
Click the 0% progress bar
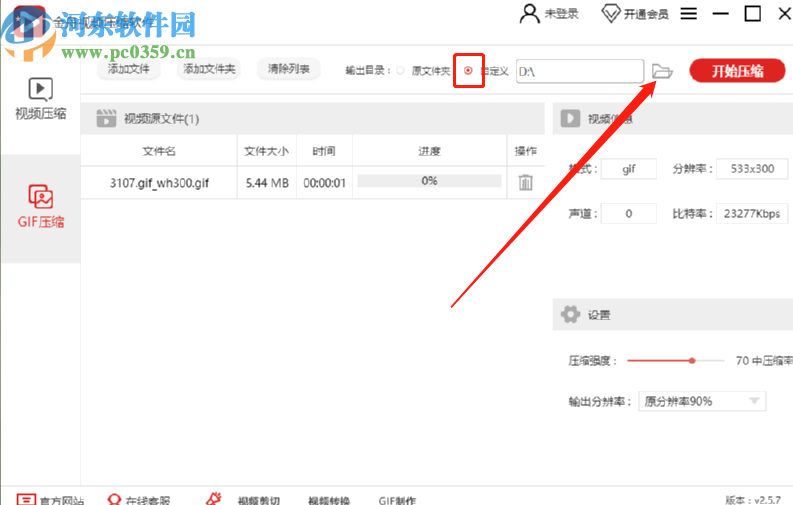pos(429,181)
